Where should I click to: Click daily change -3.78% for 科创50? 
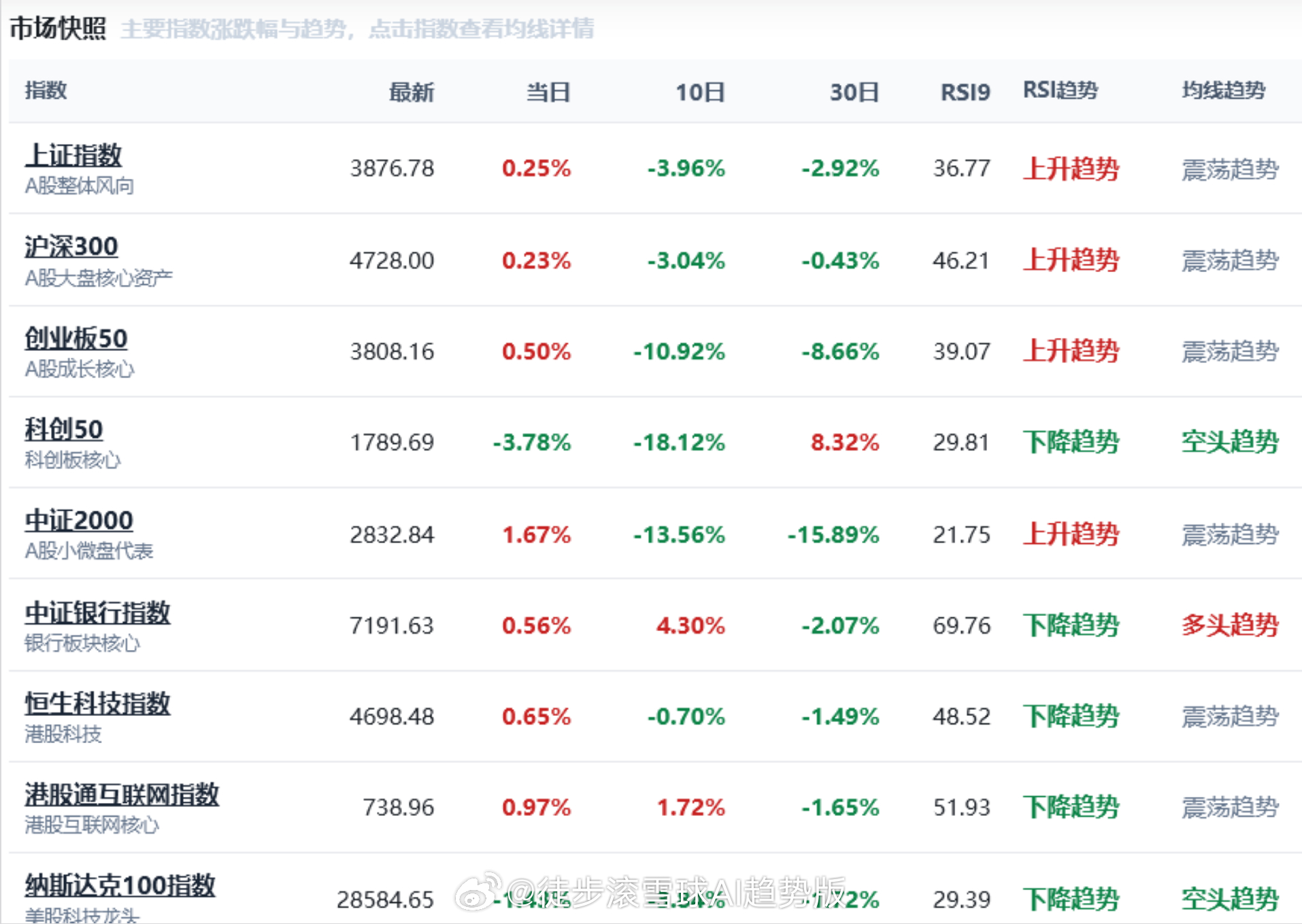click(x=532, y=443)
